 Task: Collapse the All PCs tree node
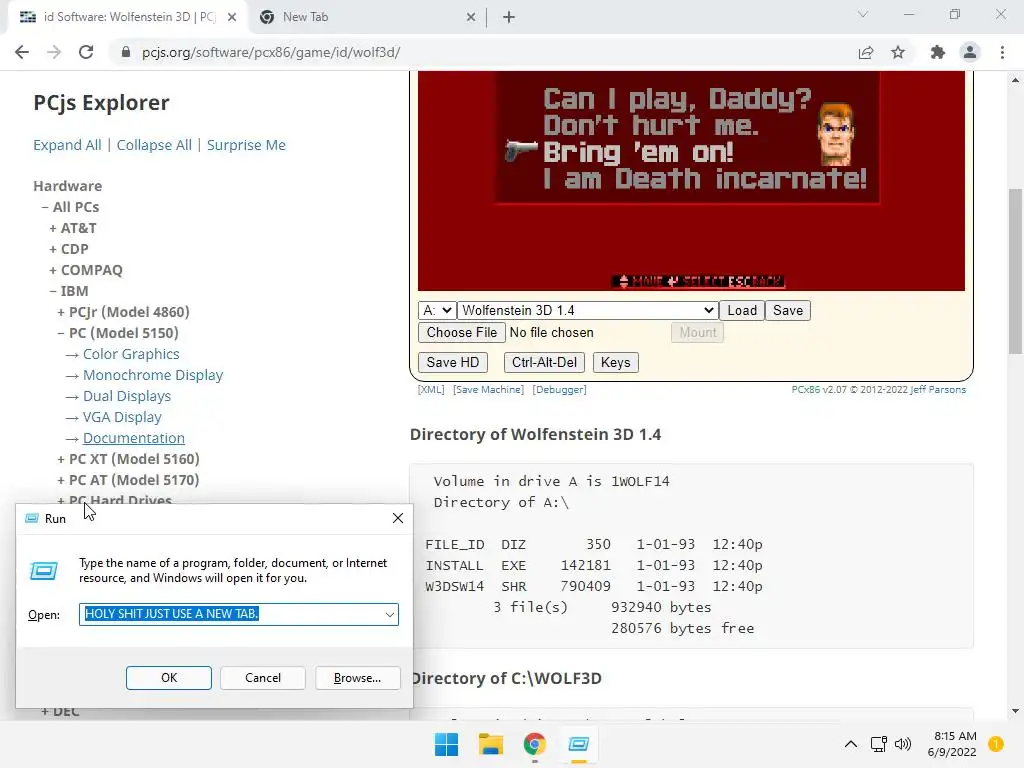pos(70,207)
